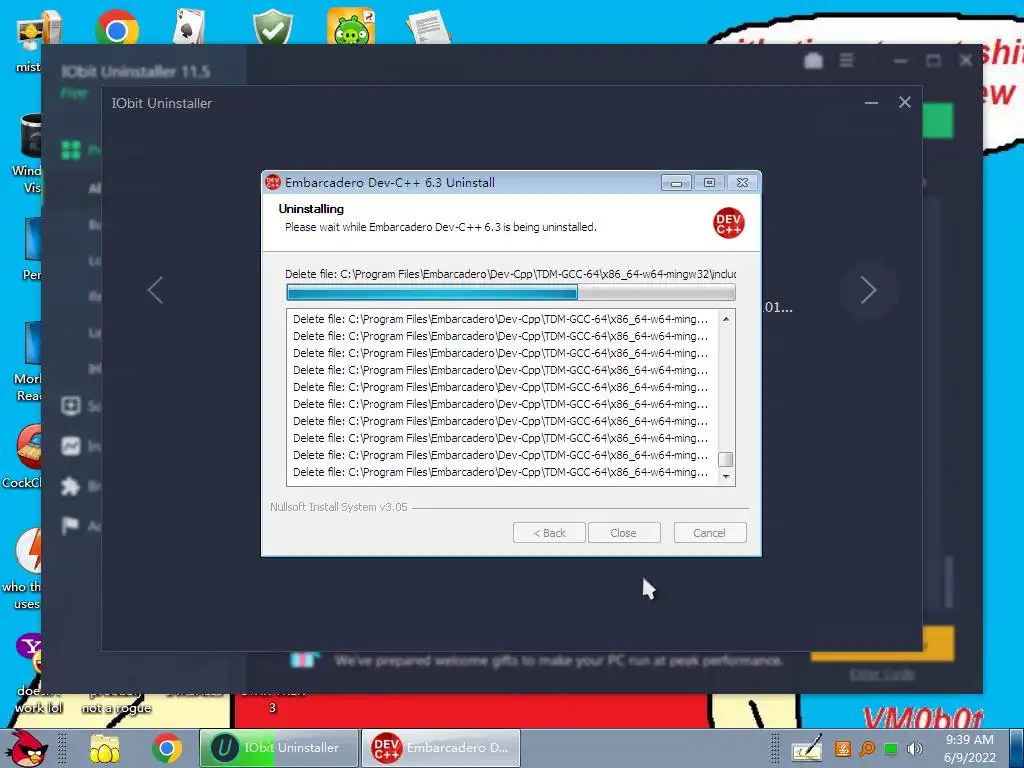Image resolution: width=1024 pixels, height=768 pixels.
Task: Open the paper documents desktop icon
Action: tap(428, 27)
